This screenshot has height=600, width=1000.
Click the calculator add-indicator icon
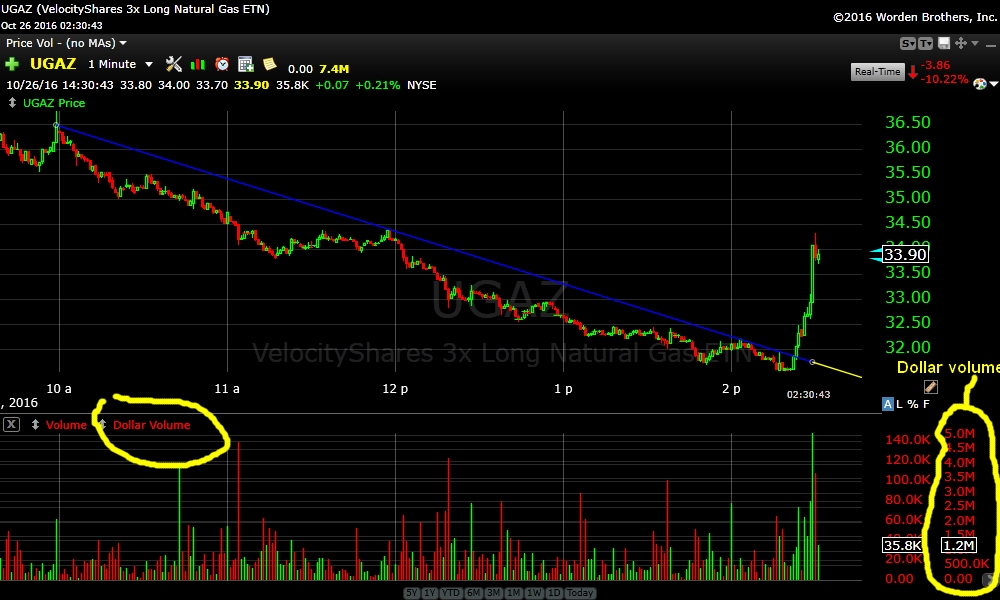point(246,64)
